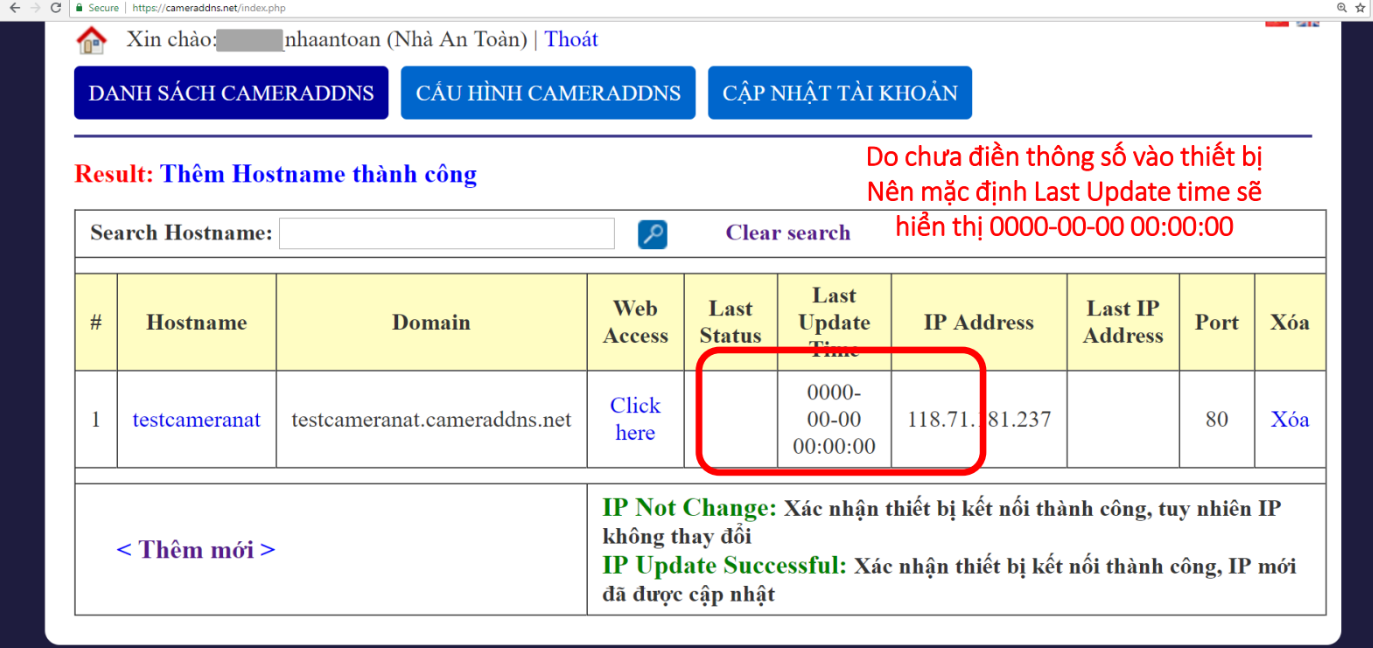Go to CẬP NHẬT TÀI KHOẢN
The width and height of the screenshot is (1373, 648).
click(839, 93)
